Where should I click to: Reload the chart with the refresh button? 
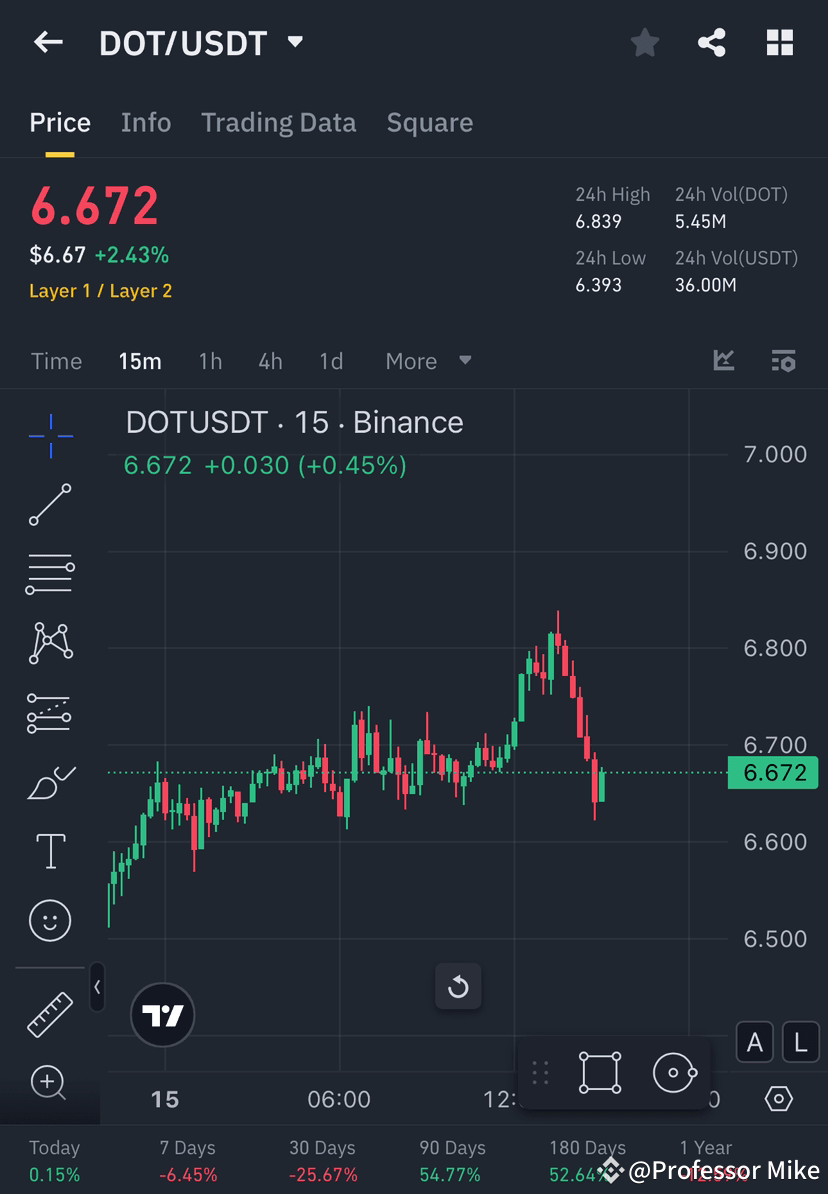[458, 986]
